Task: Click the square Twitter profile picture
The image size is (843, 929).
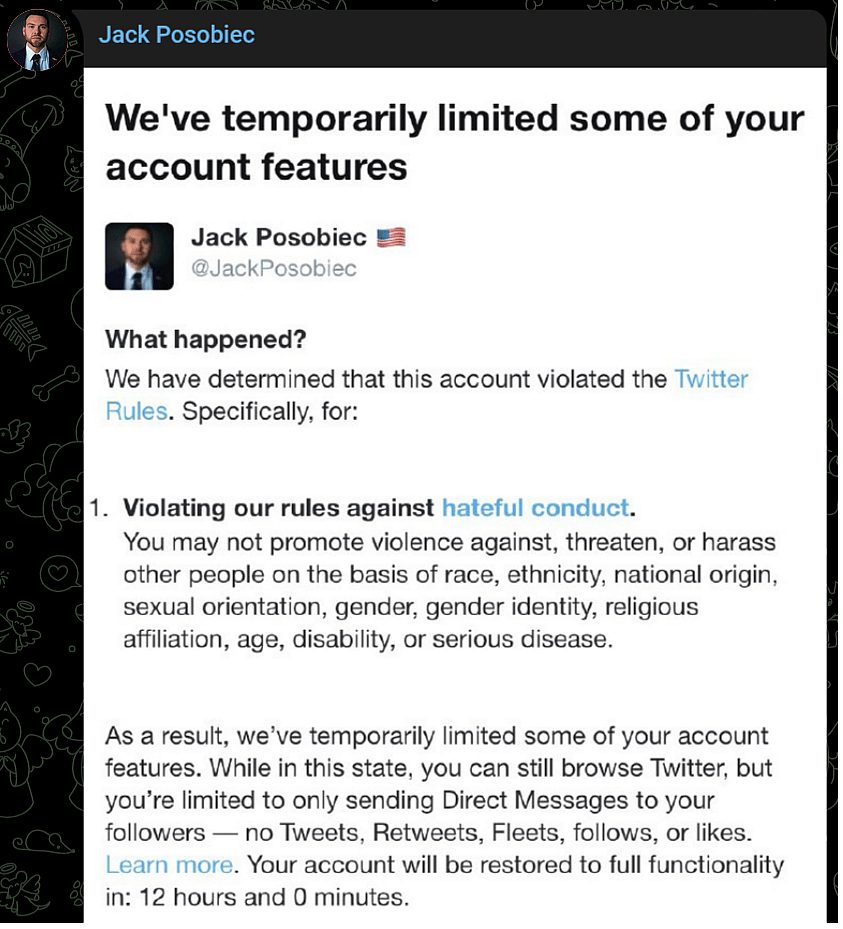Action: (x=139, y=256)
